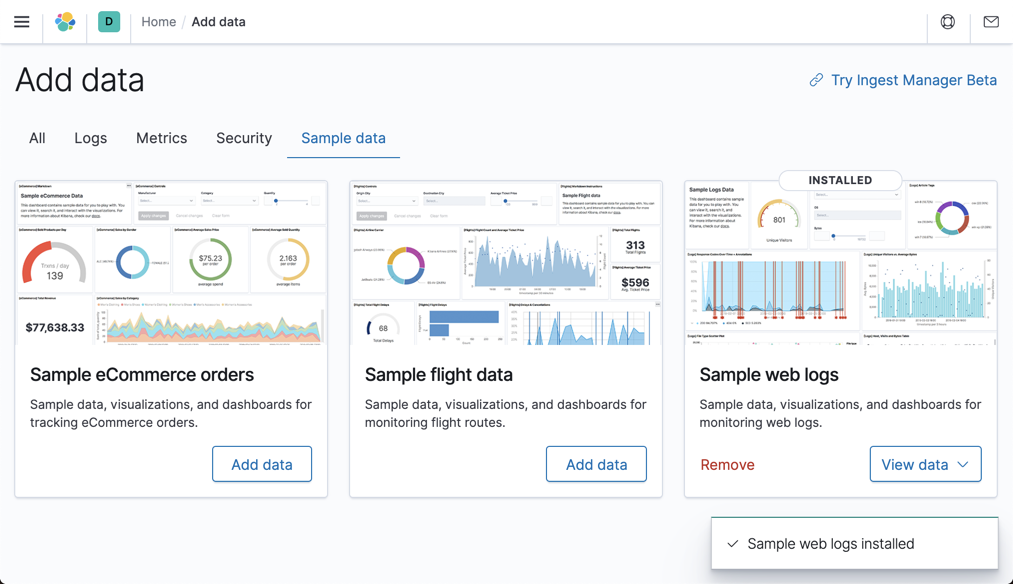The height and width of the screenshot is (584, 1013).
Task: Click the checkmark in the installed toast
Action: [x=734, y=543]
